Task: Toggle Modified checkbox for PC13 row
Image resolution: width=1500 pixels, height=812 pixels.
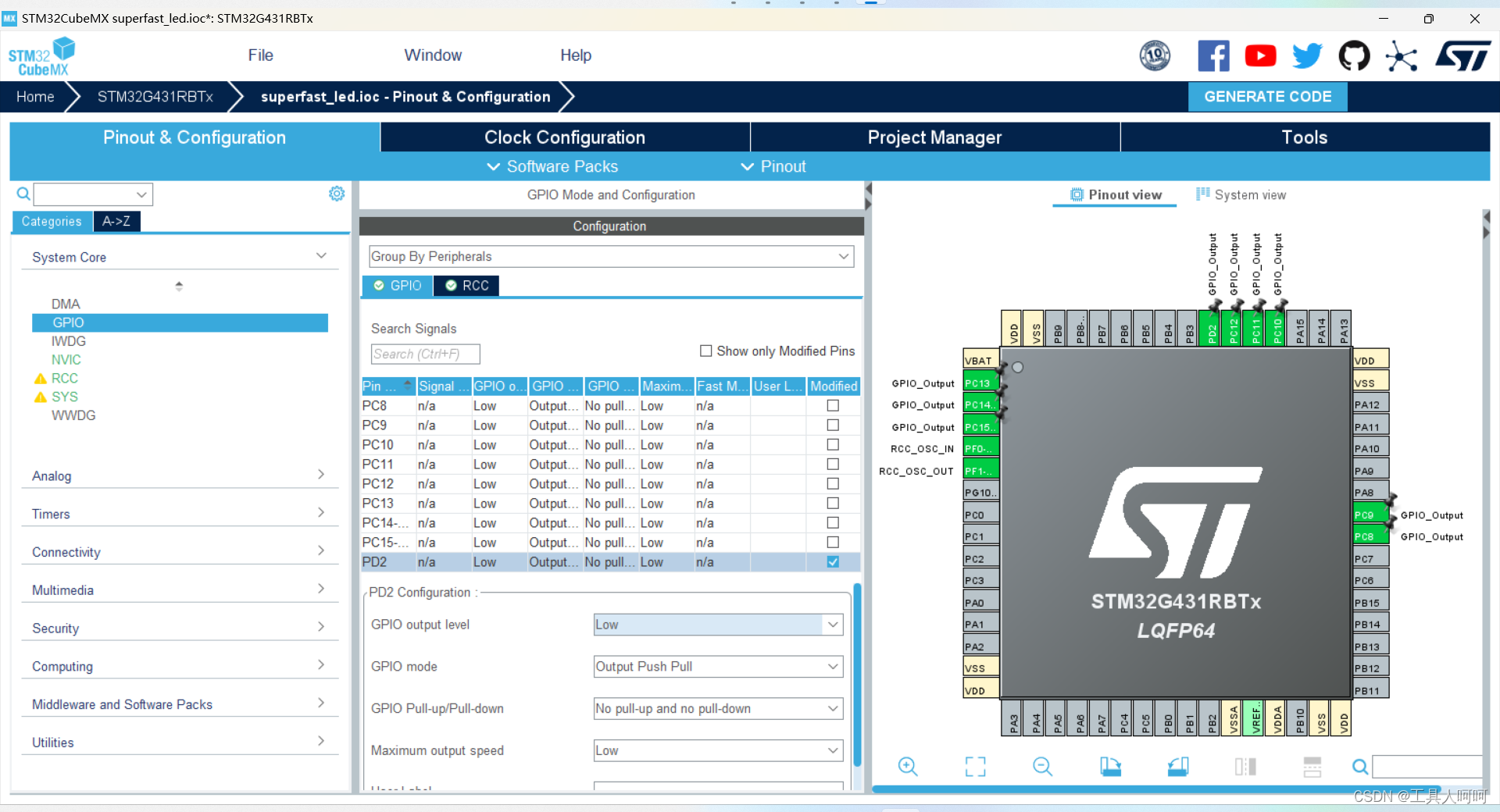Action: click(833, 504)
